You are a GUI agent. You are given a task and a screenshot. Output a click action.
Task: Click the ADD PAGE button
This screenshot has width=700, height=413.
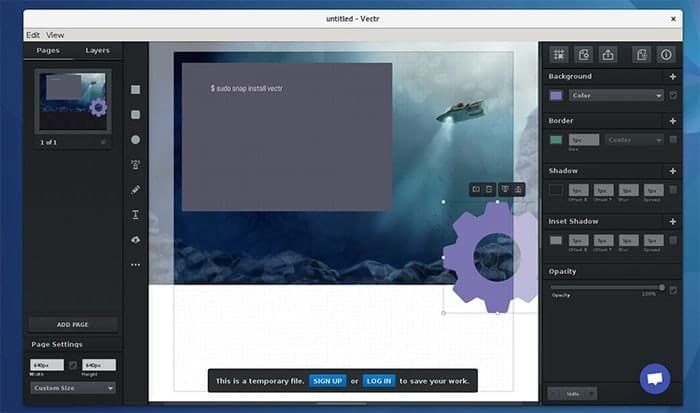point(73,325)
